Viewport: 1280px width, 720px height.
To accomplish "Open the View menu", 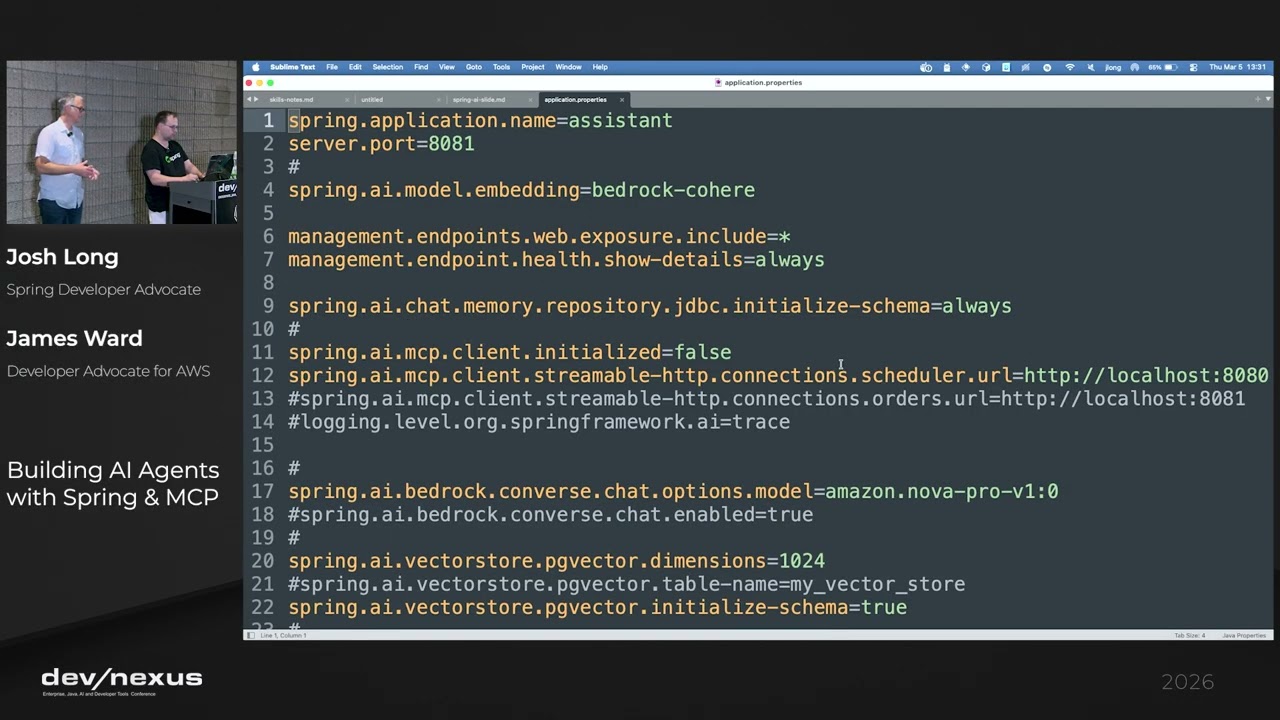I will click(447, 67).
